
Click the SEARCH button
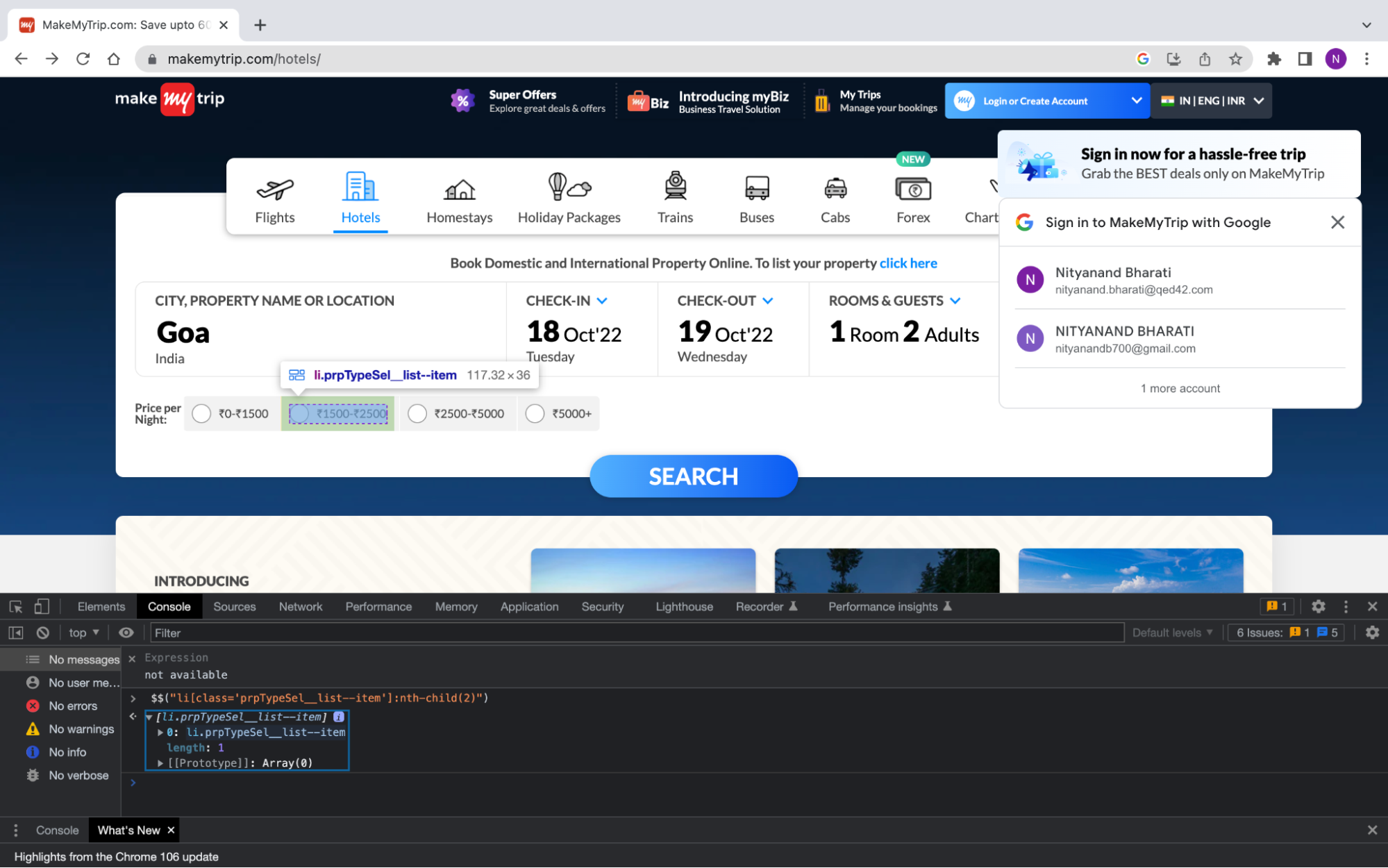(693, 476)
